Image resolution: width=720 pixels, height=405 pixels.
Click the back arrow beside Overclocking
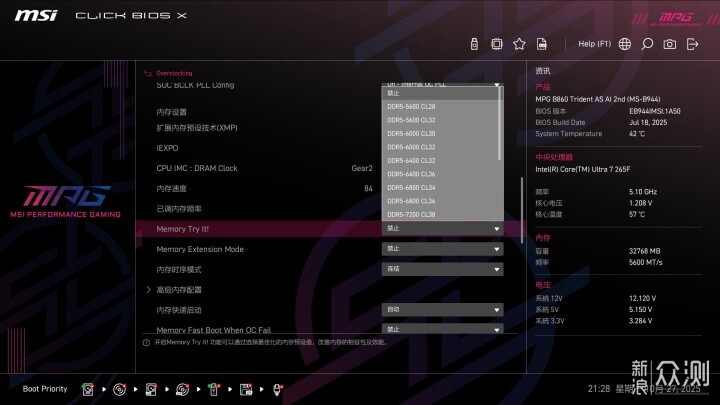148,73
